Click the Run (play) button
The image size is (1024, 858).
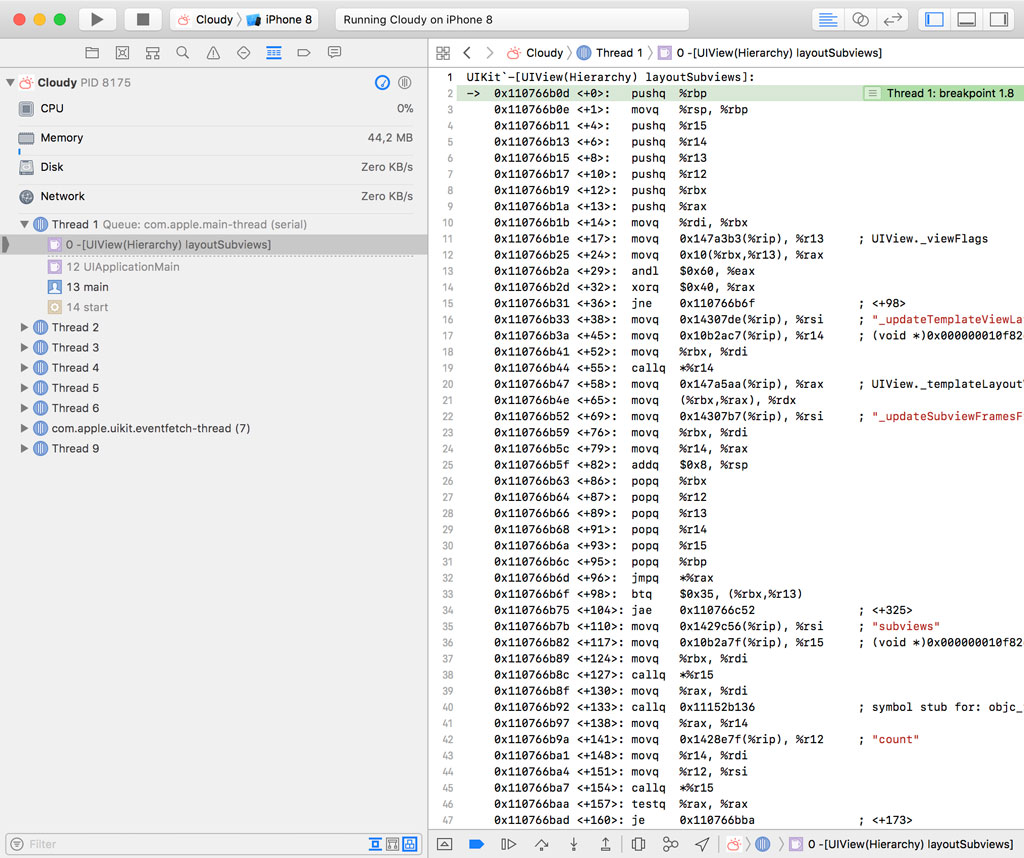(97, 20)
